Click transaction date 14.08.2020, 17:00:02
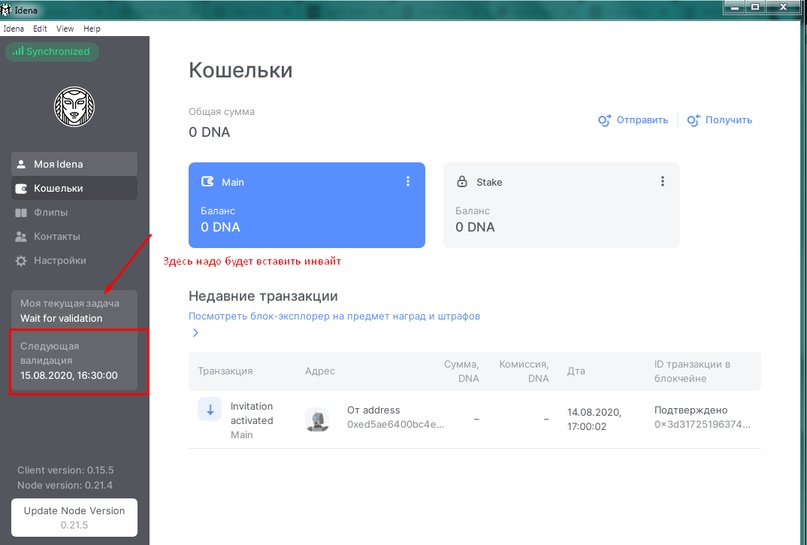Image resolution: width=807 pixels, height=545 pixels. click(594, 419)
